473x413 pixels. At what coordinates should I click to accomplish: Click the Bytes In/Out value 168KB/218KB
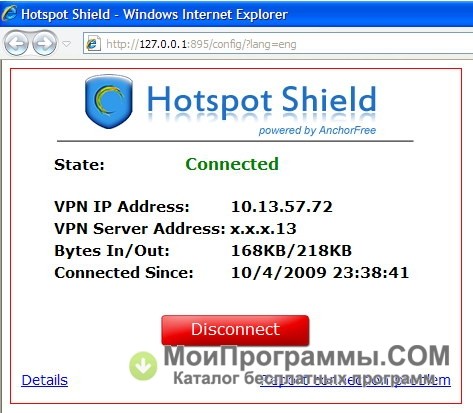click(291, 251)
